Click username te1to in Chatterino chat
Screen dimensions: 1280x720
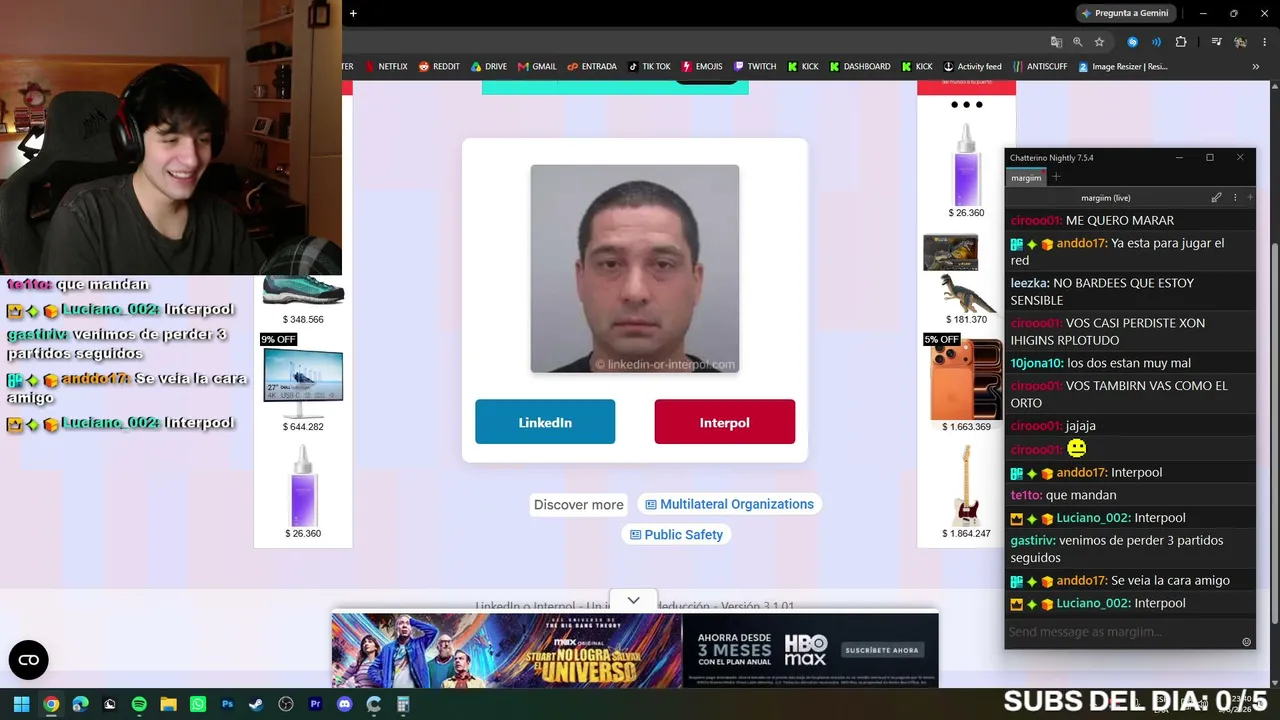point(1026,495)
